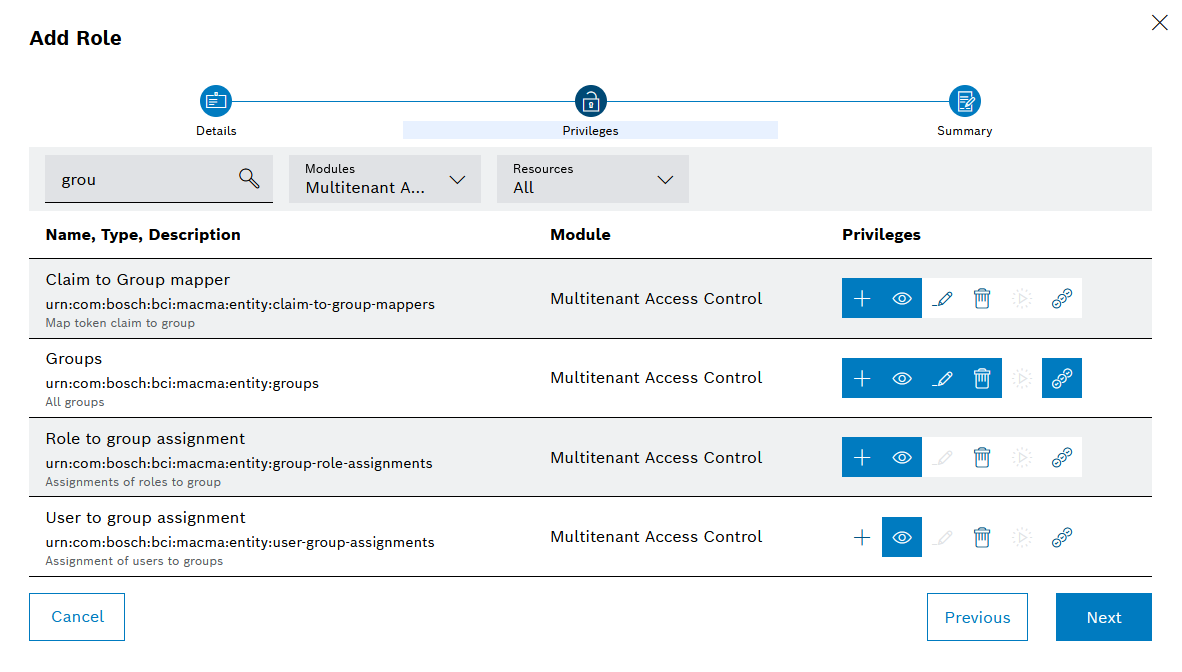Image resolution: width=1182 pixels, height=672 pixels.
Task: Click the search magnifier icon
Action: pyautogui.click(x=249, y=179)
